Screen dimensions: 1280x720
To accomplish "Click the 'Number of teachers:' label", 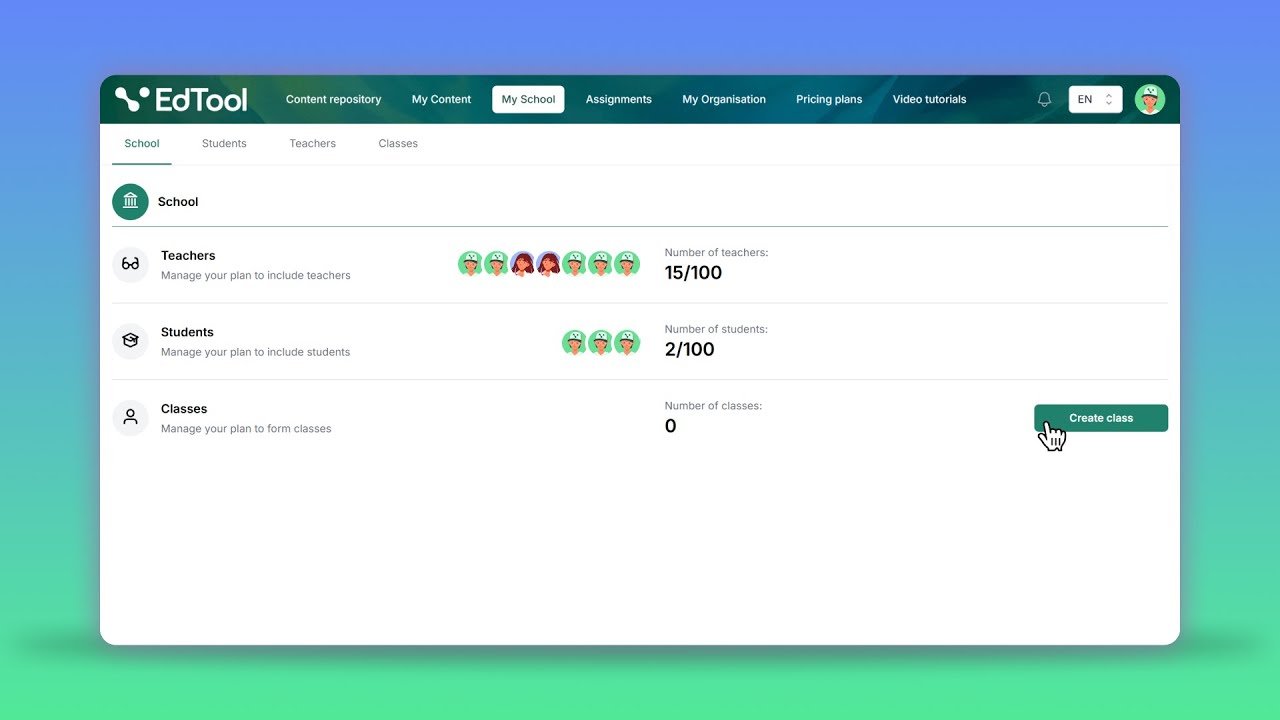I will 716,253.
